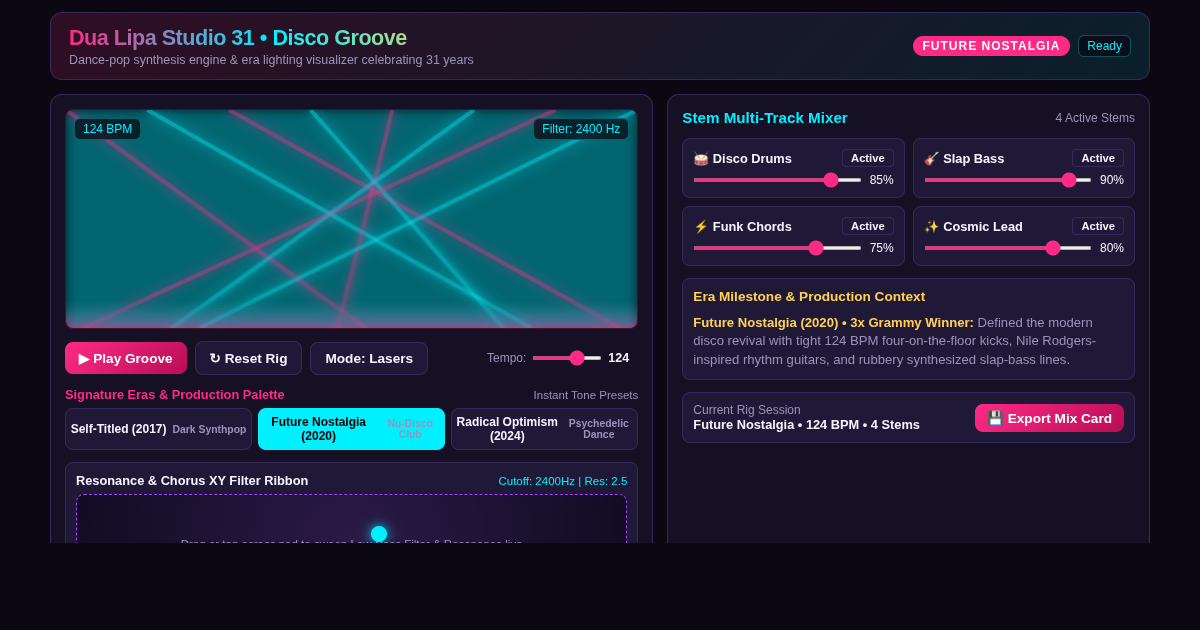This screenshot has height=630, width=1200.
Task: Click the Resonance & Chorus XY Filter Ribbon title
Action: [192, 481]
